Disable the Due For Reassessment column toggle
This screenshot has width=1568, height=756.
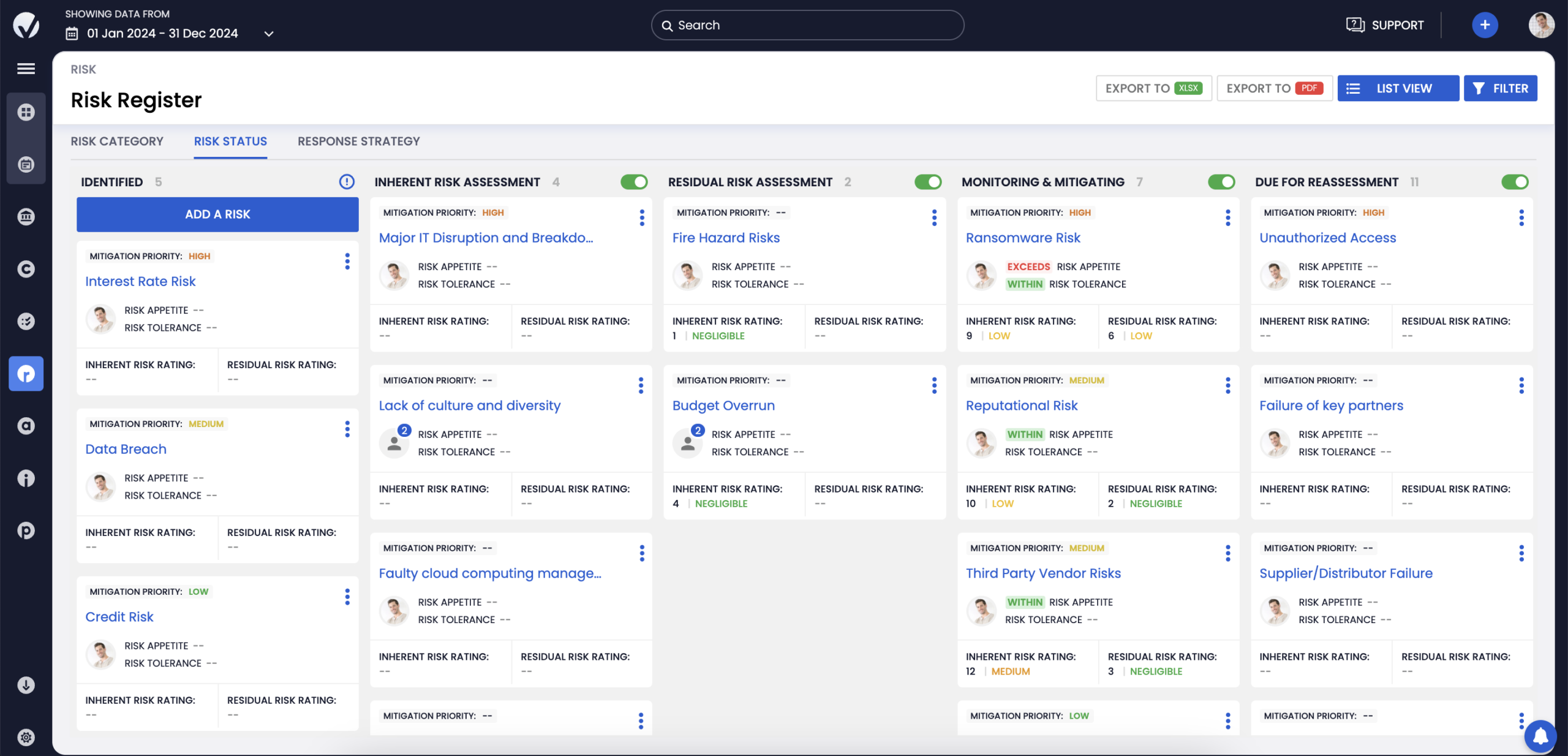point(1514,182)
